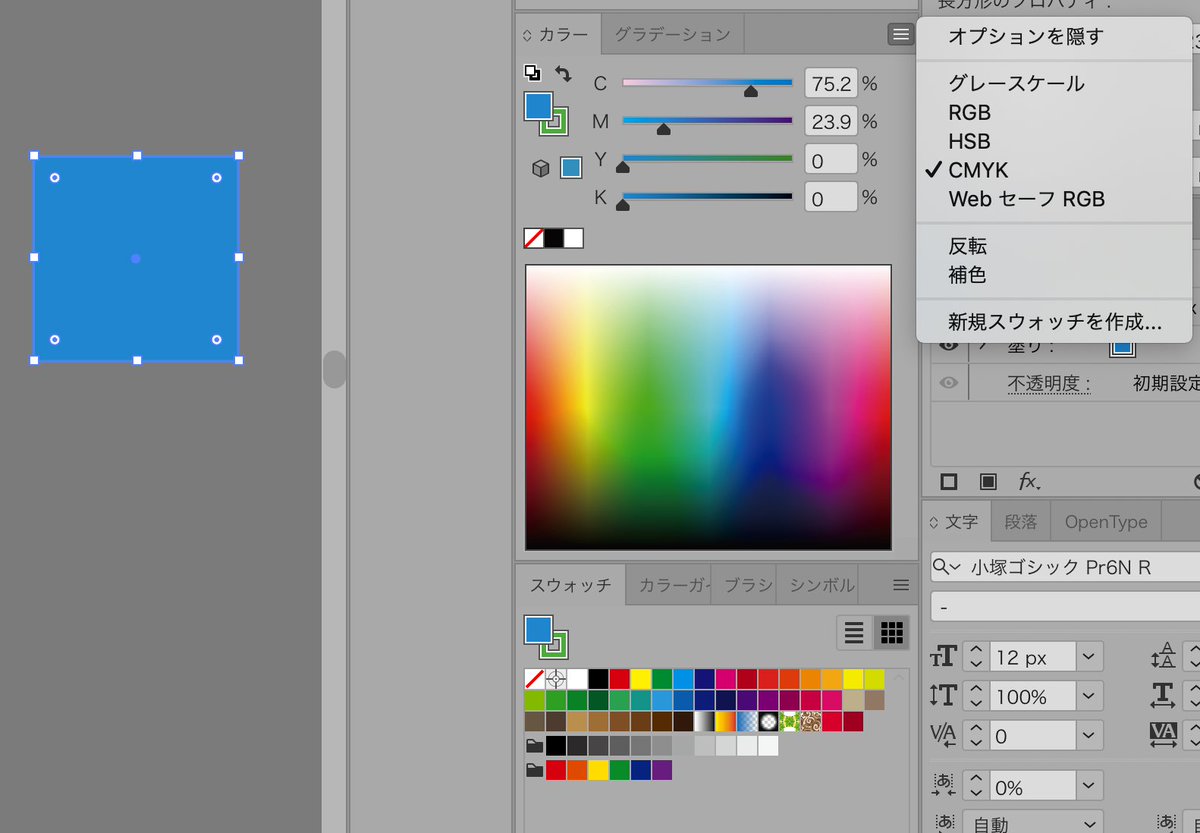Click the 不透明度 link in Appearance panel
The height and width of the screenshot is (833, 1200).
pos(1048,383)
